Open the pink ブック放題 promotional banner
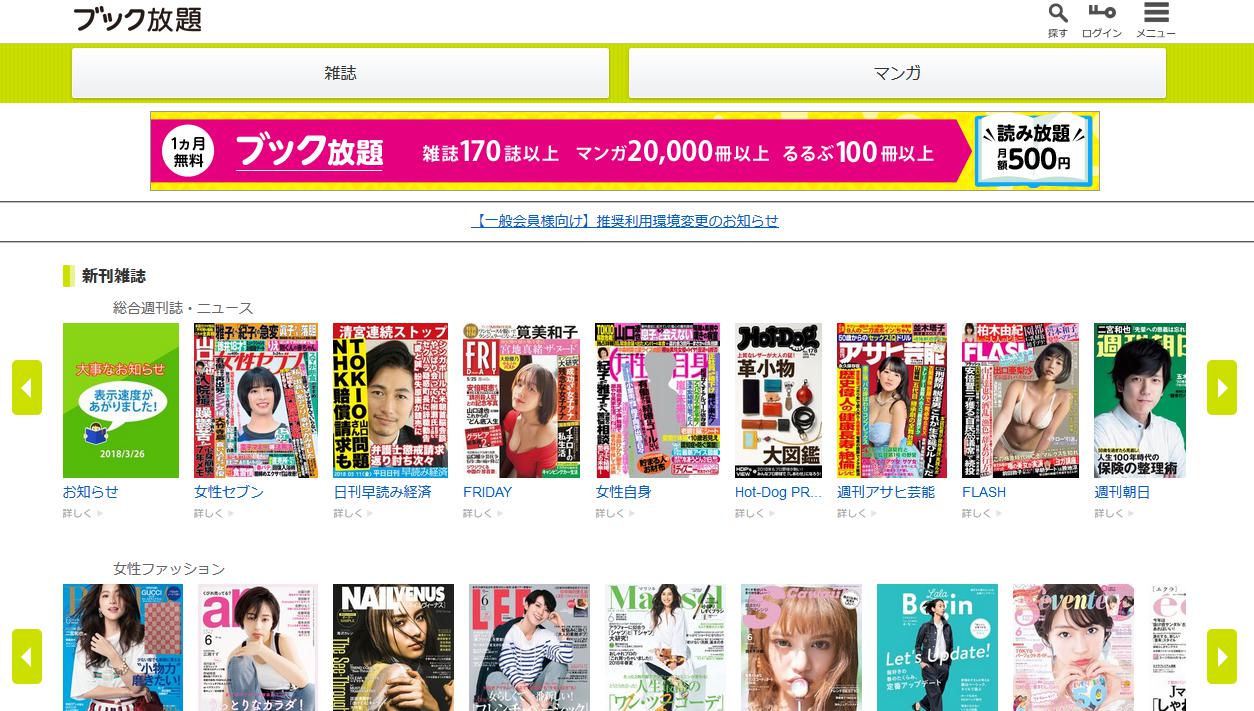The image size is (1254, 711). [x=625, y=151]
